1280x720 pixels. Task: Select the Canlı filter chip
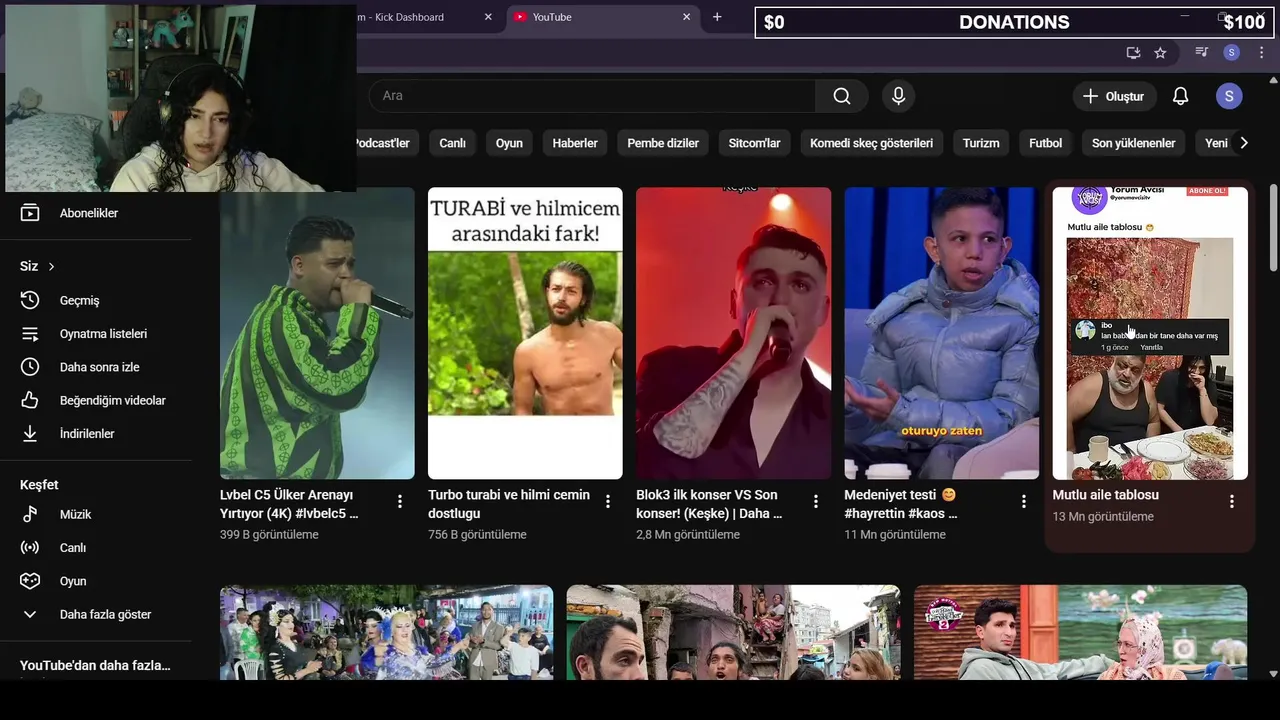[452, 143]
